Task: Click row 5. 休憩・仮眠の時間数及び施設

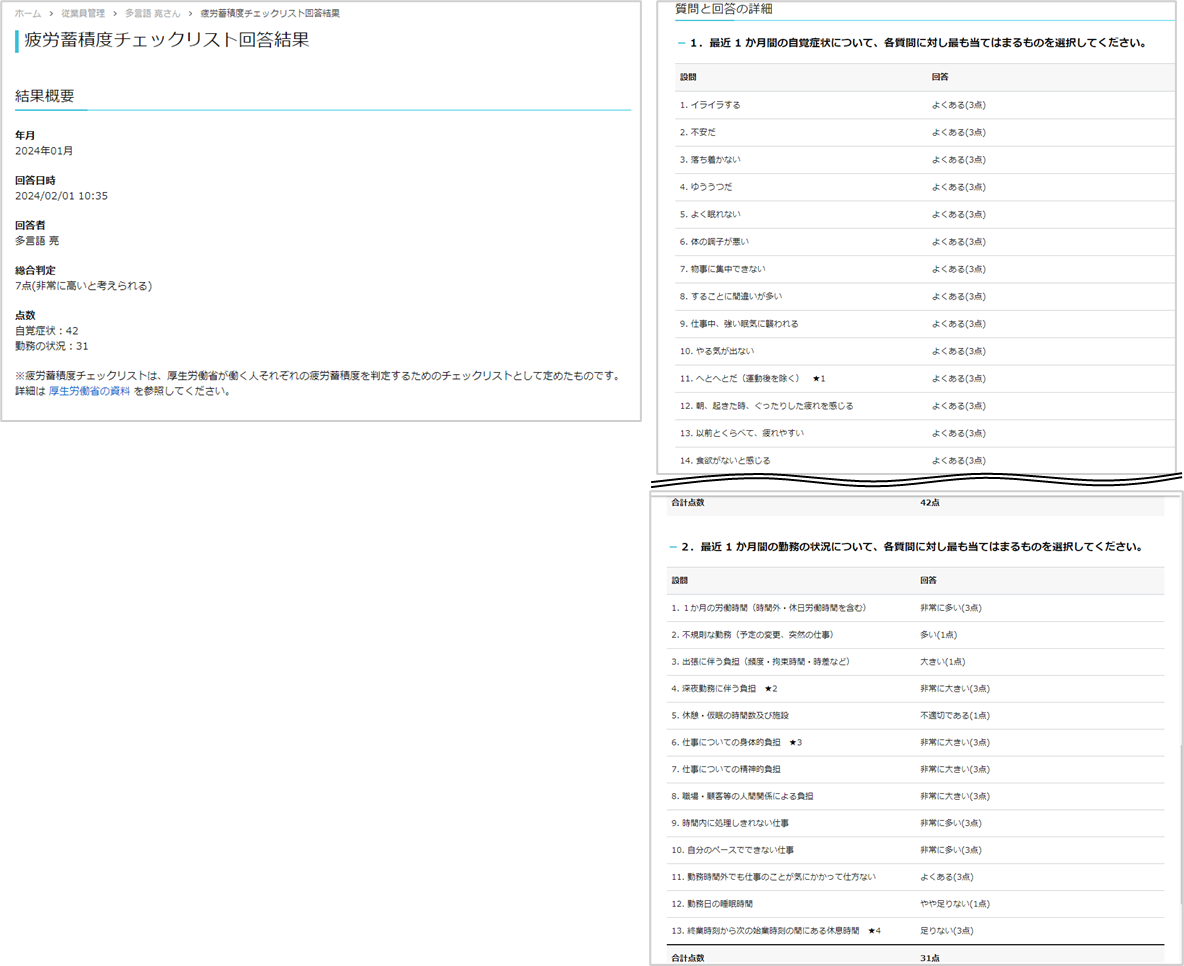Action: pyautogui.click(x=915, y=715)
